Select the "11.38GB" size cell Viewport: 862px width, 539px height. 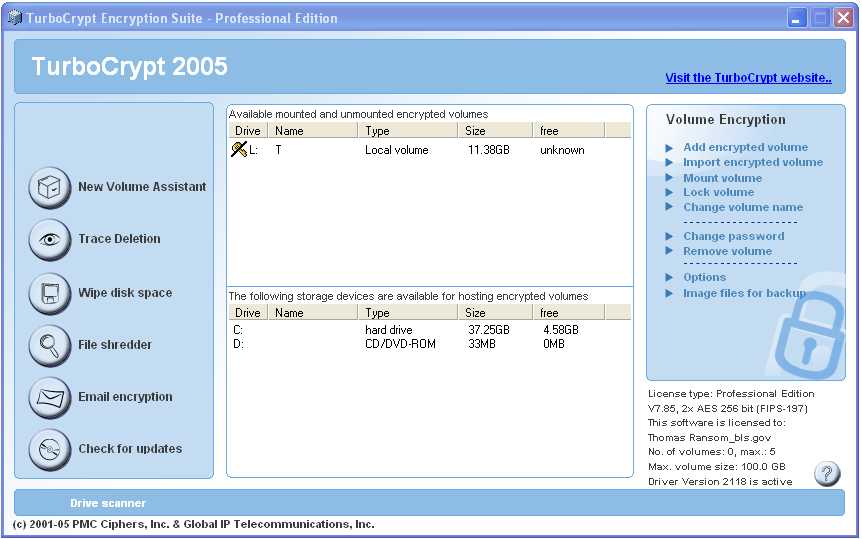coord(489,150)
